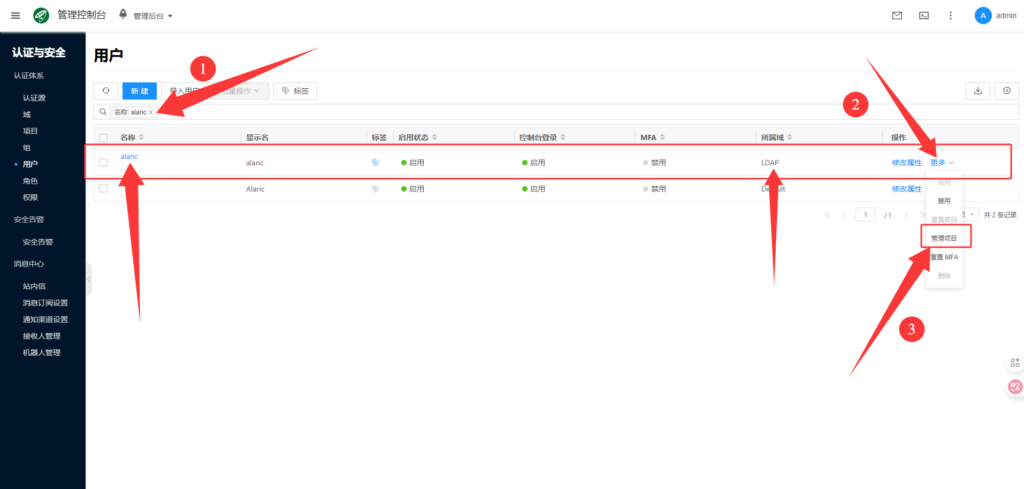Sort the table by 名称 column
This screenshot has width=1024, height=489.
click(141, 137)
